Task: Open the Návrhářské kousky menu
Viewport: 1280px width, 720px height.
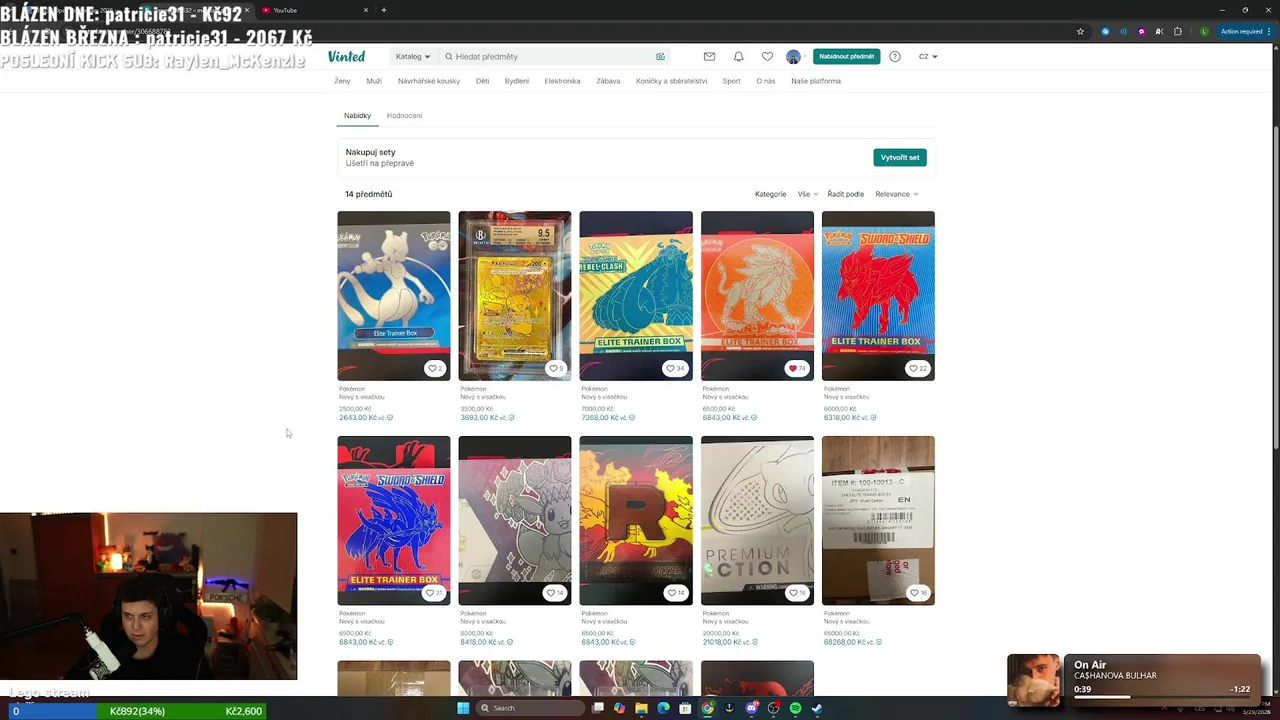Action: click(429, 81)
